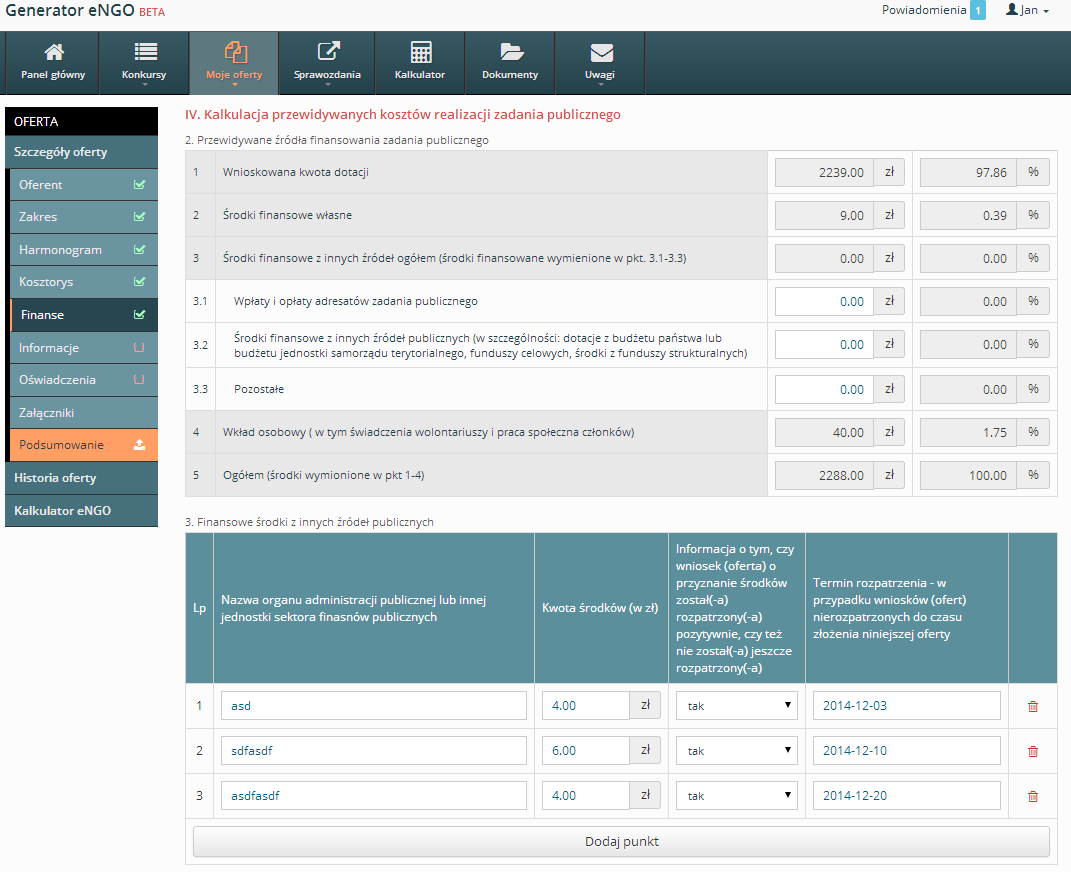Open status dropdown for row sdfasdf
Image resolution: width=1071 pixels, height=872 pixels.
click(x=736, y=750)
